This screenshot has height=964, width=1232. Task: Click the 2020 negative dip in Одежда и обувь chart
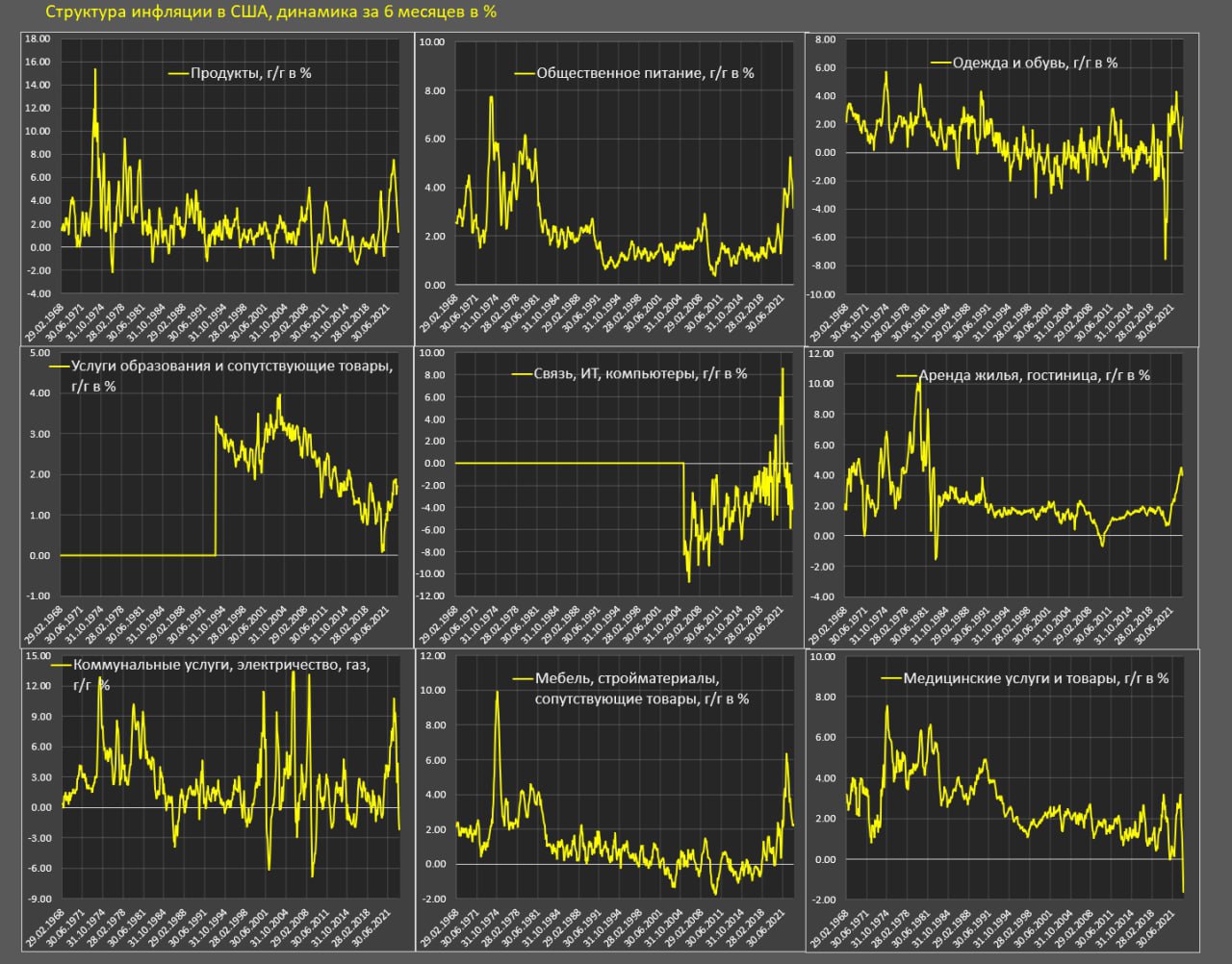coord(1165,258)
